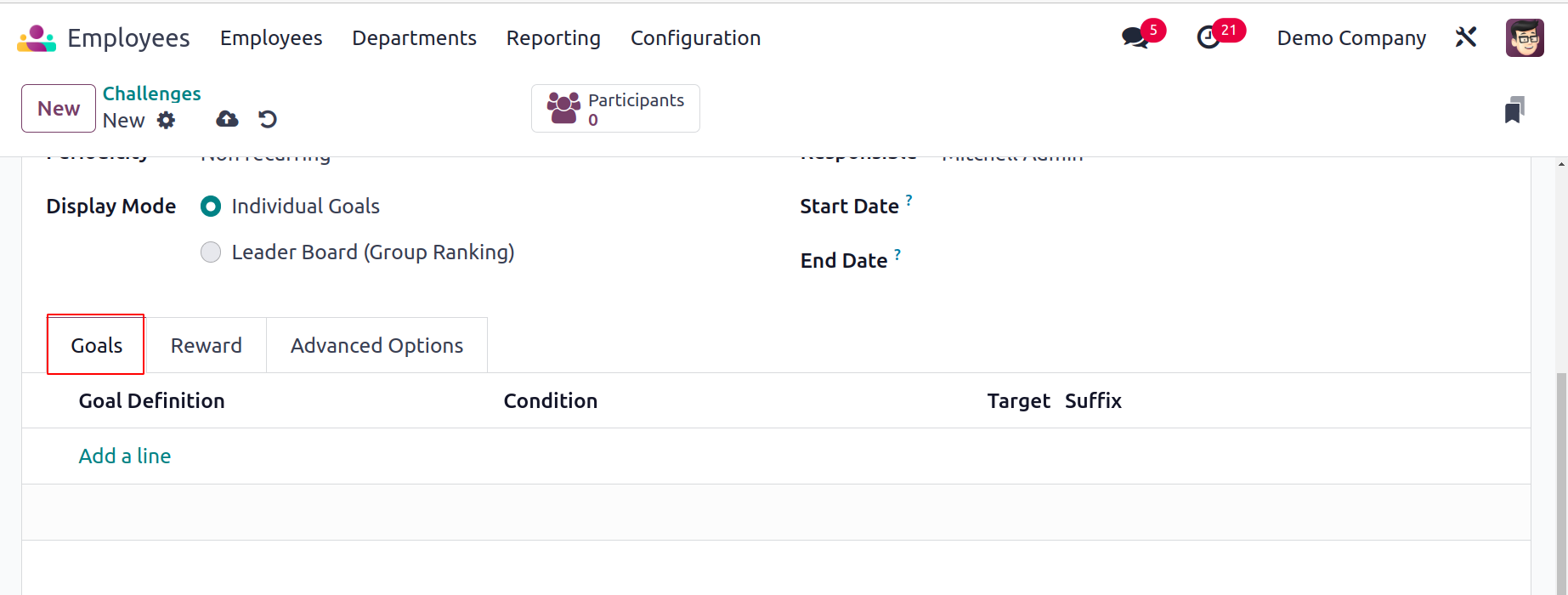1568x595 pixels.
Task: Click Add a line link
Action: click(125, 456)
